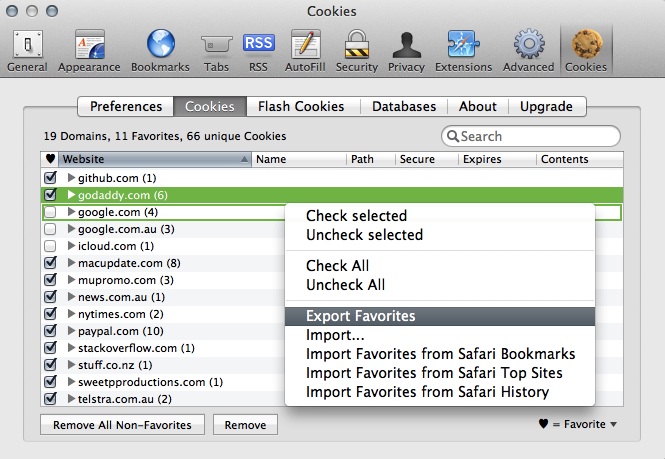Expand the mupromo.com disclosure triangle
This screenshot has height=459, width=665.
coord(71,280)
